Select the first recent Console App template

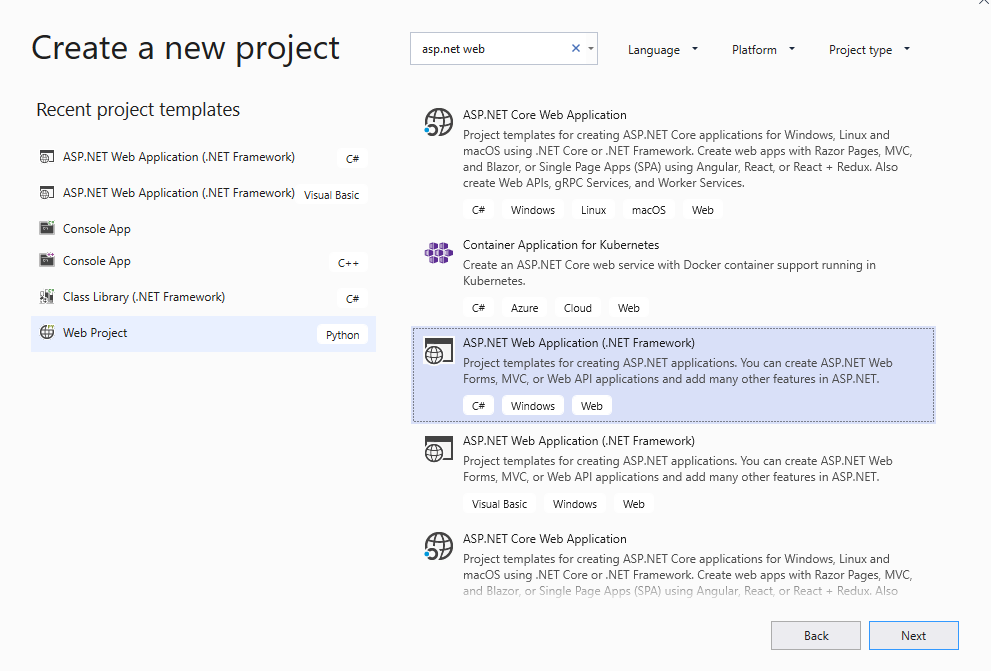97,229
